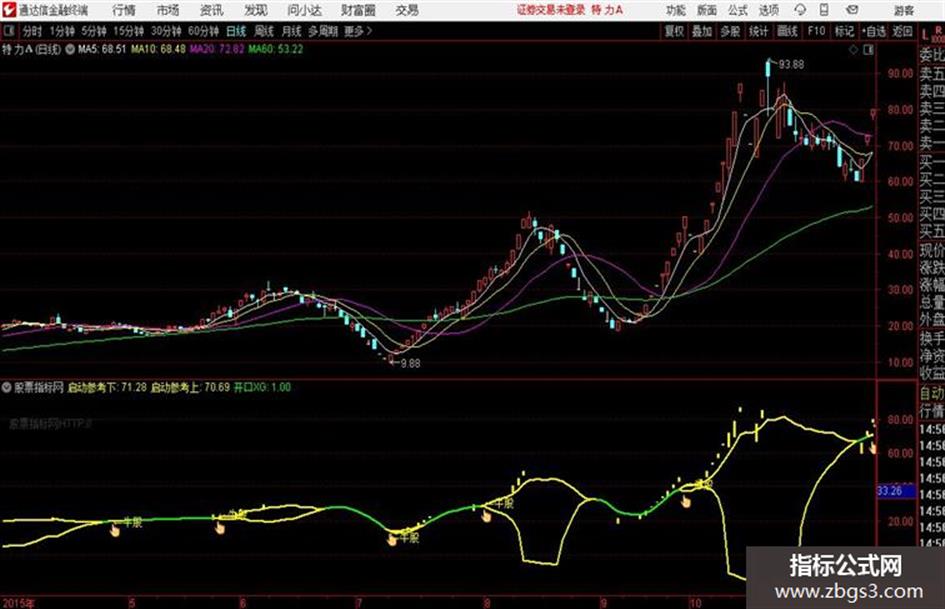Select the 周线 weekly chart tab

tap(263, 31)
